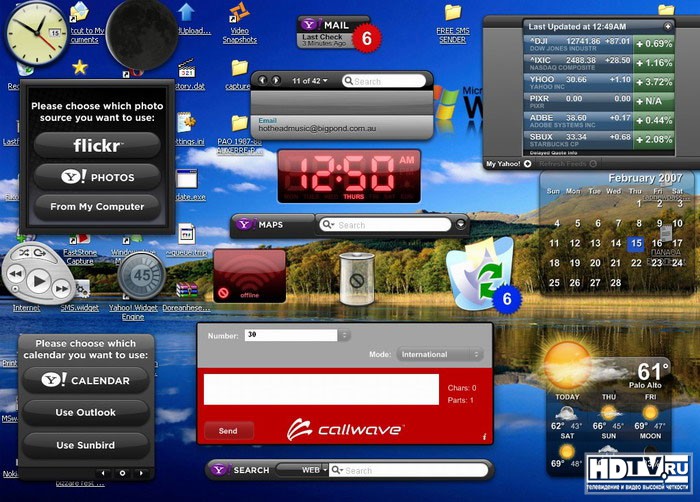The image size is (700, 502).
Task: Choose Yahoo! Photos as the photo source
Action: 97,177
